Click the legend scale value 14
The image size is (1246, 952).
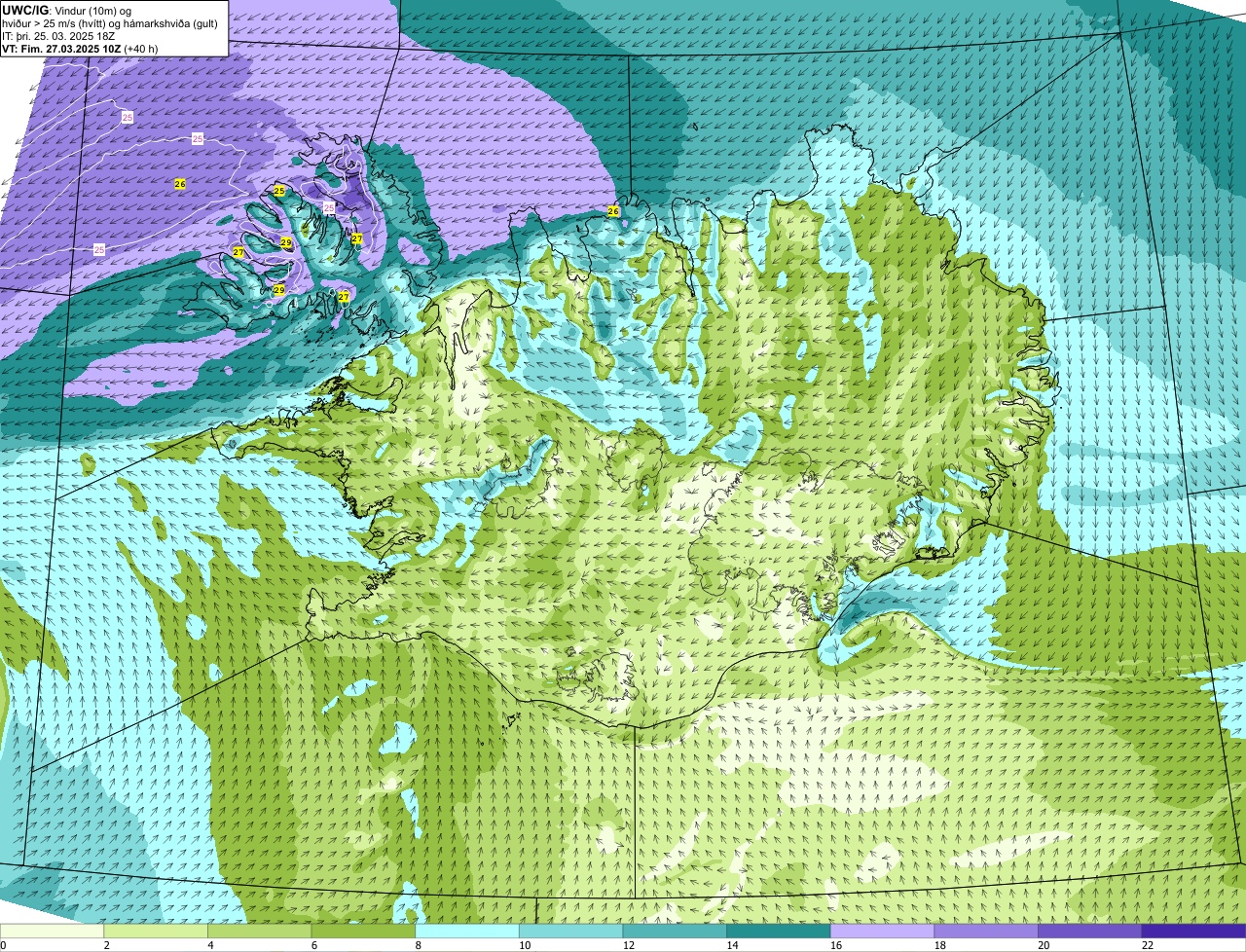click(x=732, y=945)
